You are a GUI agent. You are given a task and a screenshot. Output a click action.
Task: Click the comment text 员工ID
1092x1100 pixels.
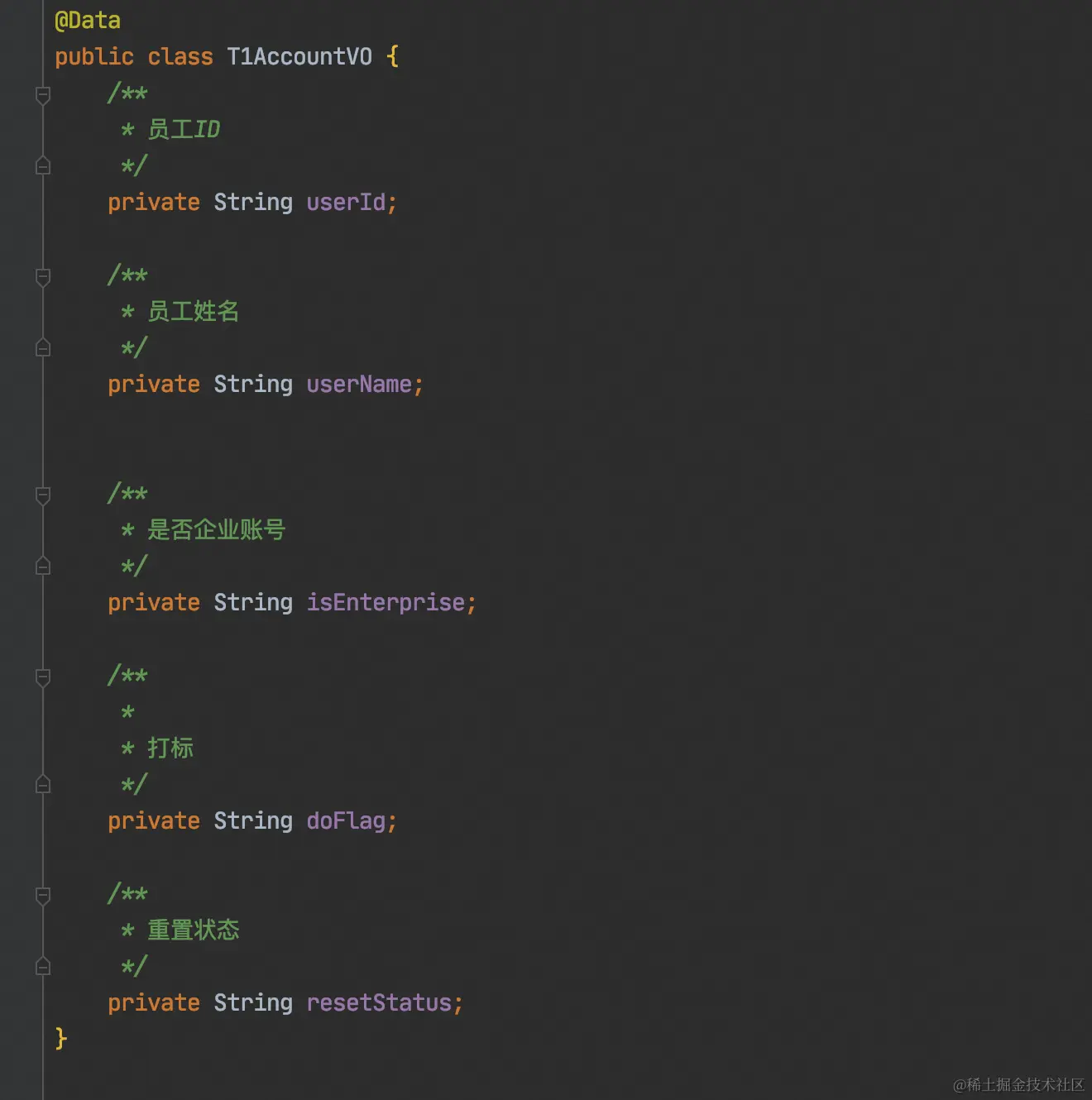point(184,130)
